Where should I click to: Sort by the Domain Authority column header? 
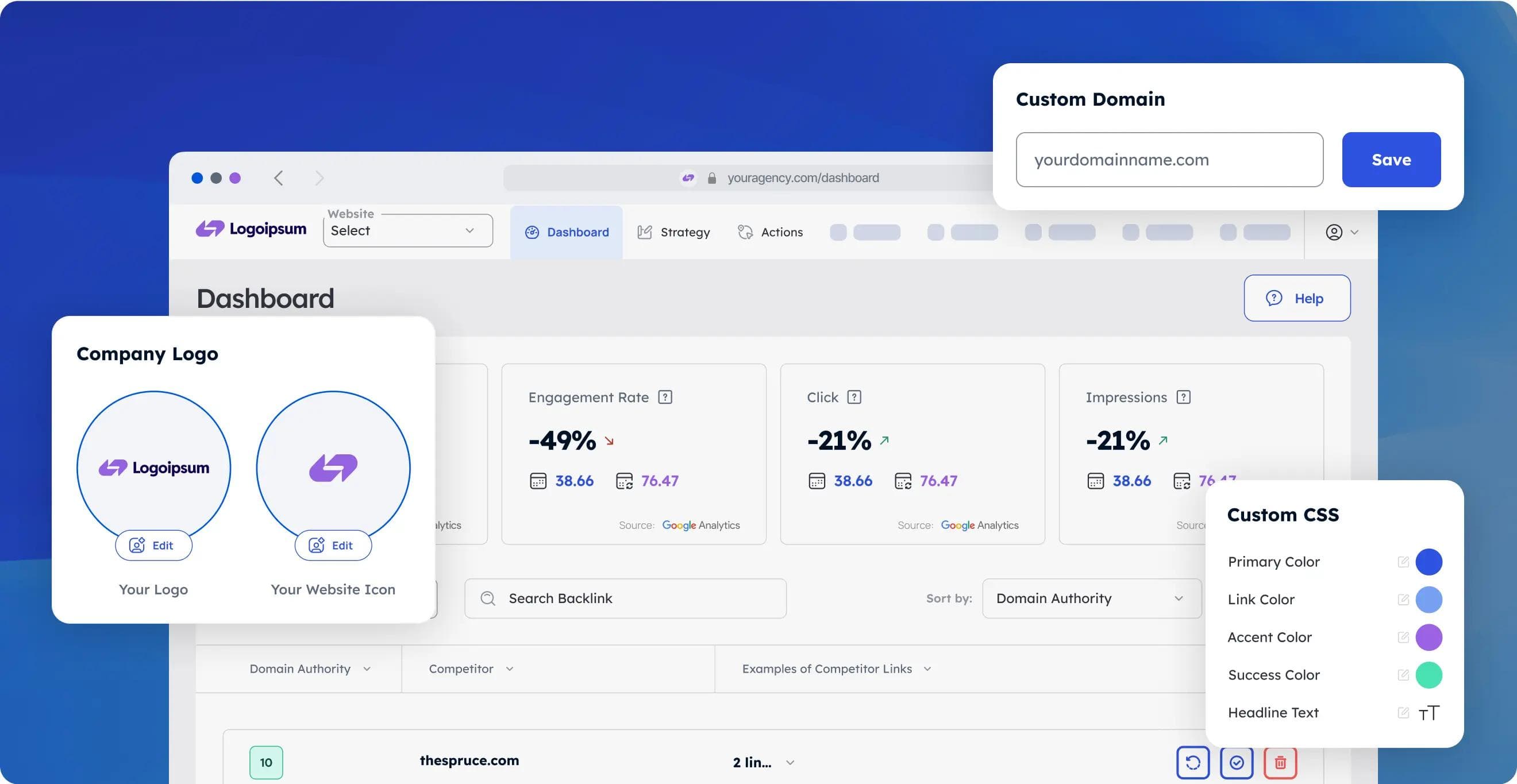(310, 669)
